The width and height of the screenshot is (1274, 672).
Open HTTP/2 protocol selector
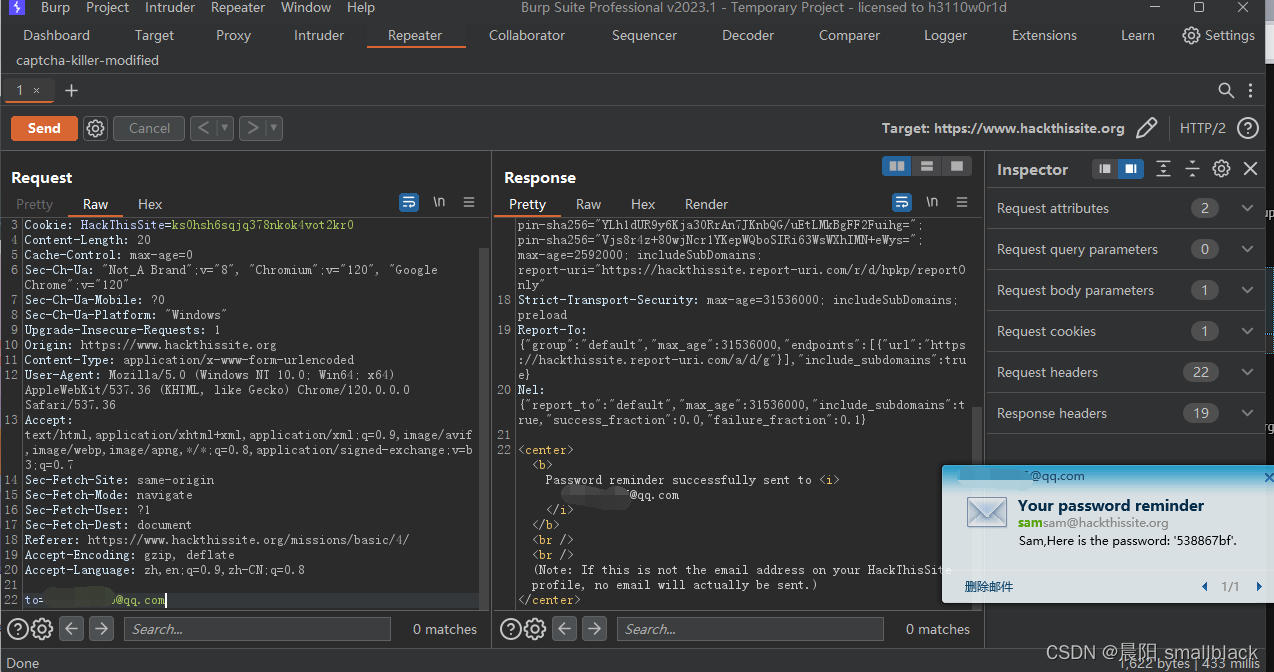click(x=1202, y=128)
